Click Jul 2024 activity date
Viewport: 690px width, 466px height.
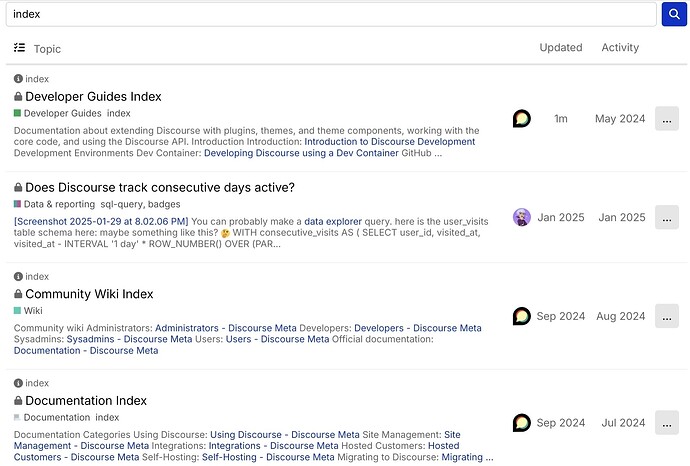click(623, 423)
